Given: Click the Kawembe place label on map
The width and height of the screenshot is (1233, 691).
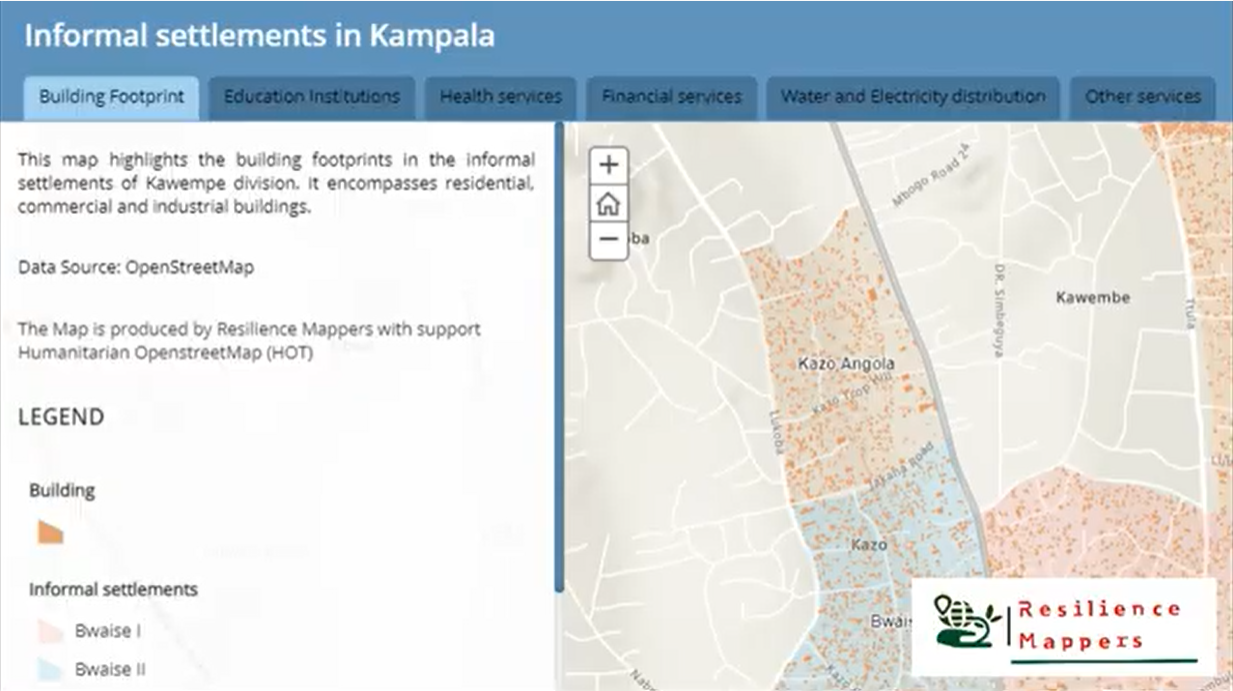Looking at the screenshot, I should (x=1092, y=297).
